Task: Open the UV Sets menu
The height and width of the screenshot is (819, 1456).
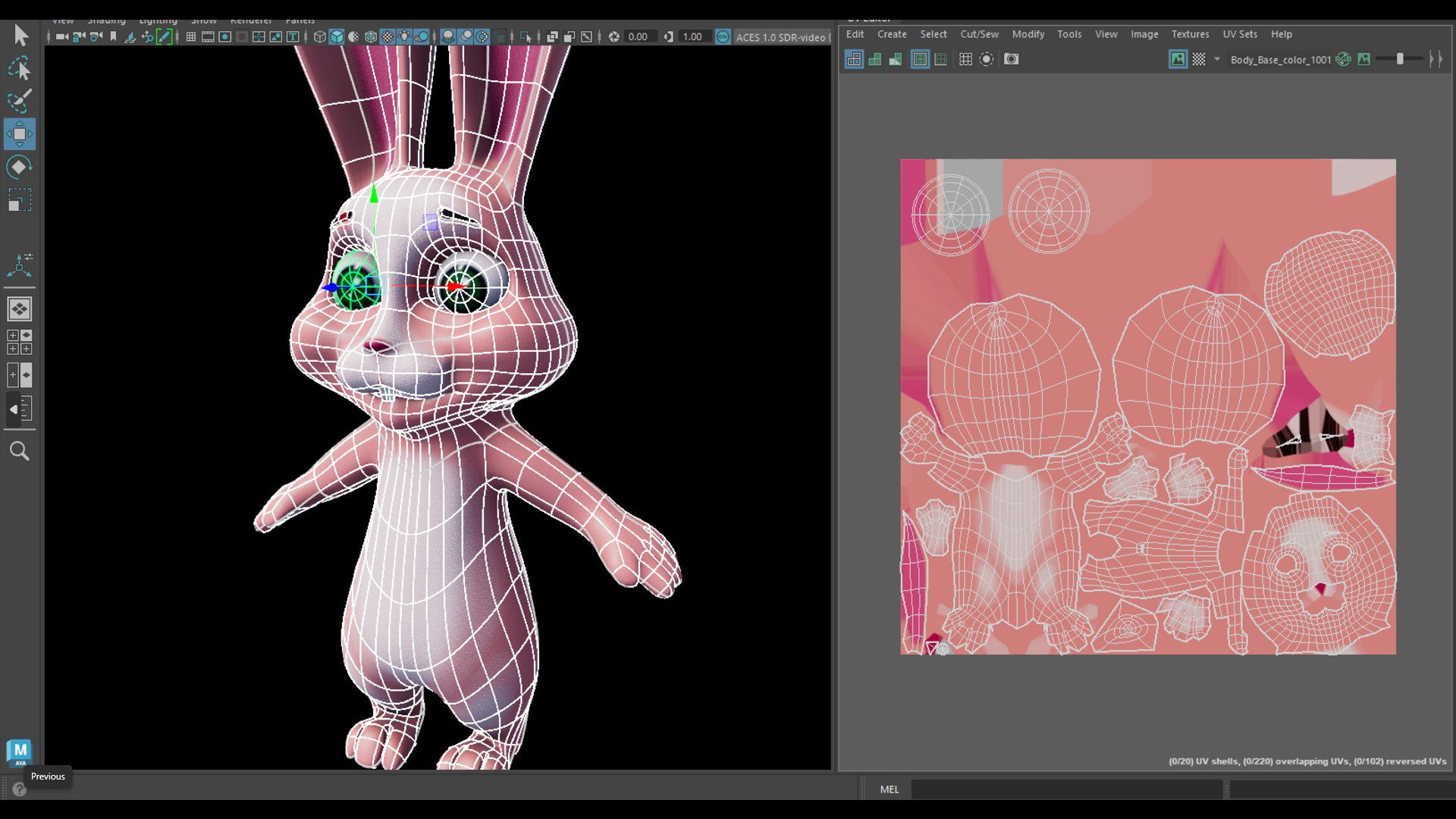Action: click(1240, 34)
